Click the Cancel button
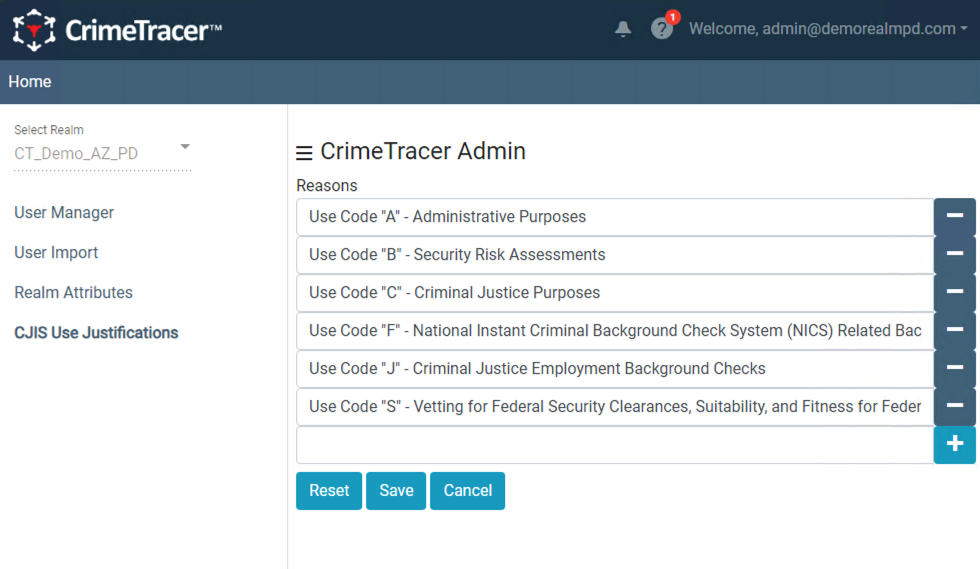 468,491
